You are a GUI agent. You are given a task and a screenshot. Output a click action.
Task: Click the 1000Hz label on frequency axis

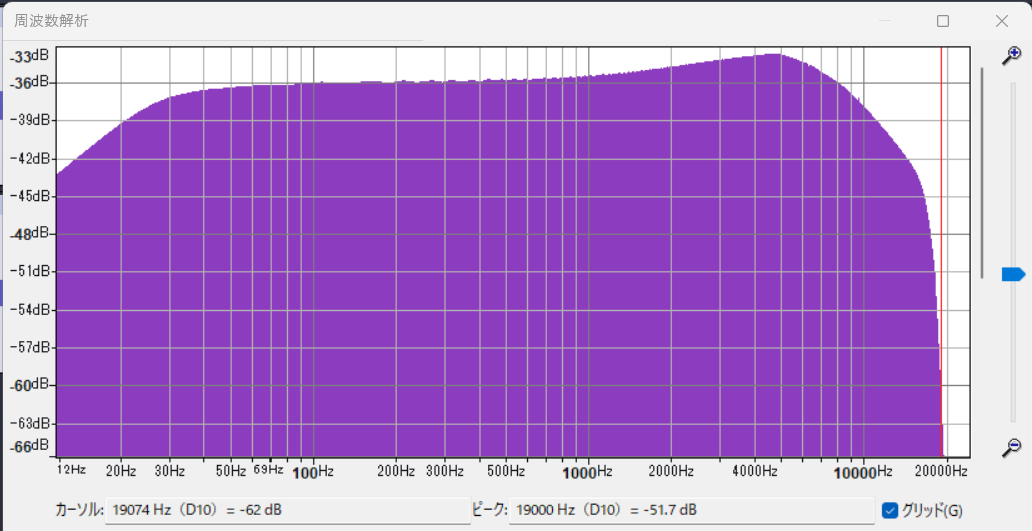(x=586, y=471)
